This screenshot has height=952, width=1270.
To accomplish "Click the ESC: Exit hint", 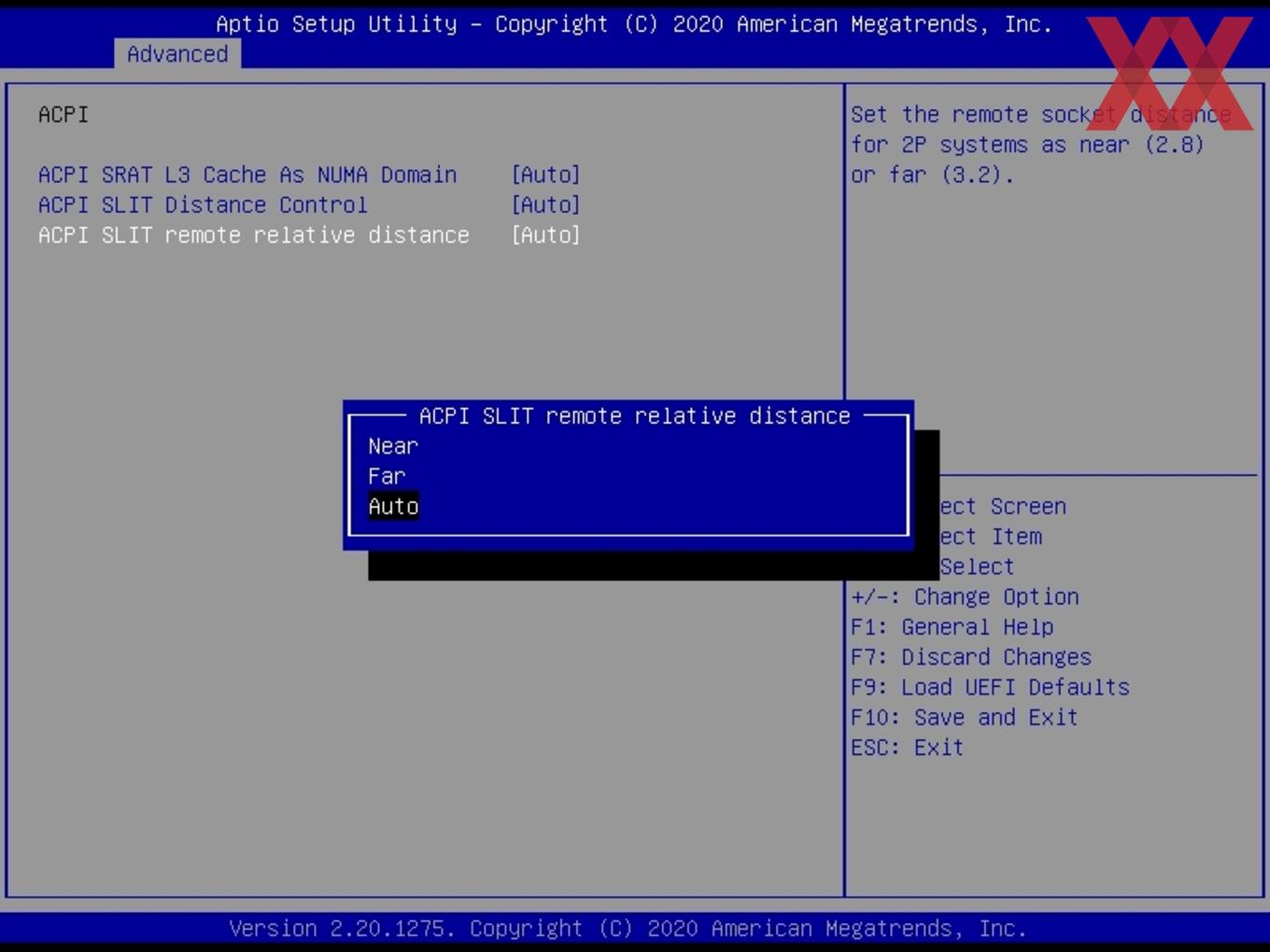I will click(907, 747).
